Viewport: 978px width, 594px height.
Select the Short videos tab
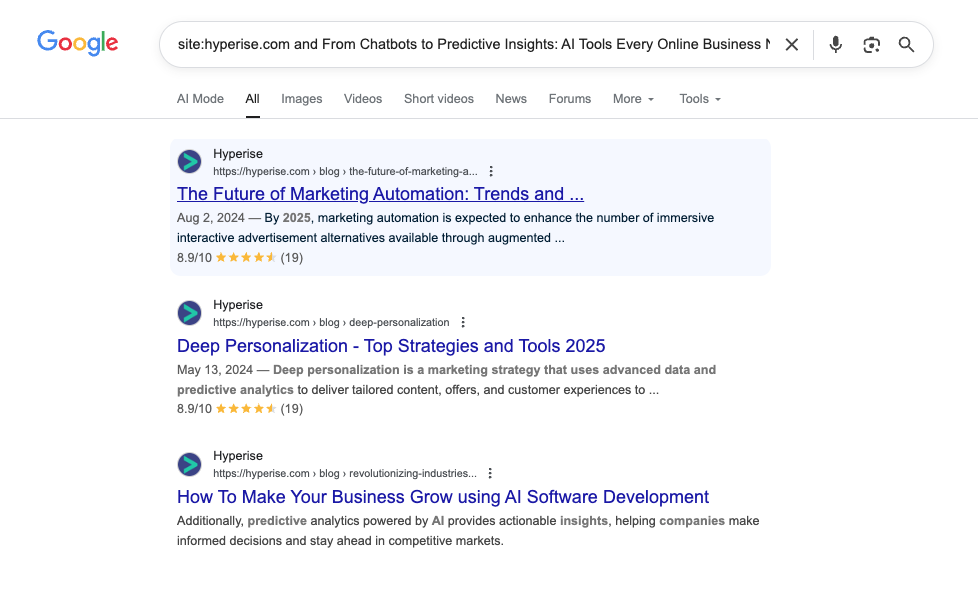pos(438,99)
